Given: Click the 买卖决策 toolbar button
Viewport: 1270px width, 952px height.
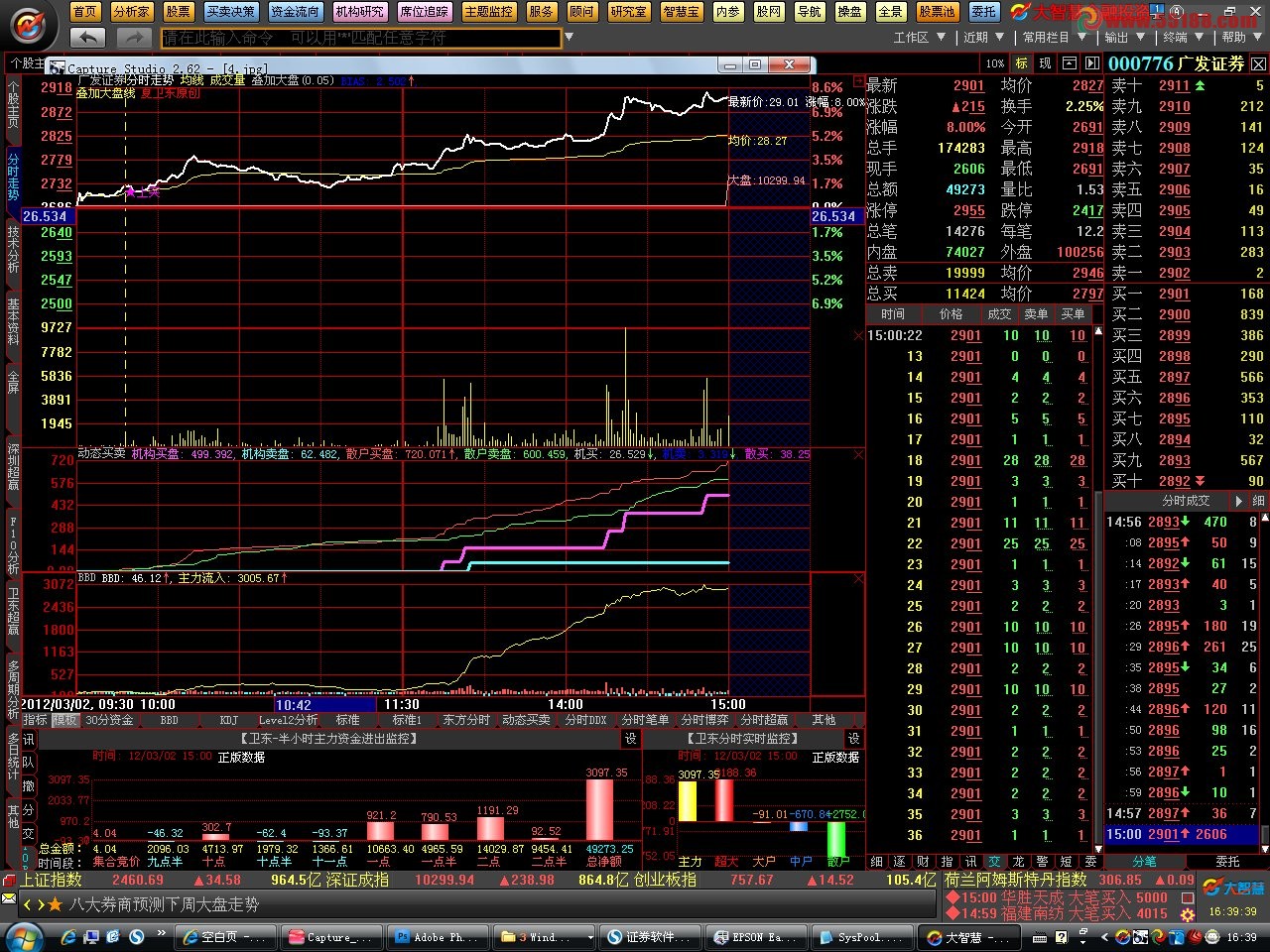Looking at the screenshot, I should click(x=230, y=12).
